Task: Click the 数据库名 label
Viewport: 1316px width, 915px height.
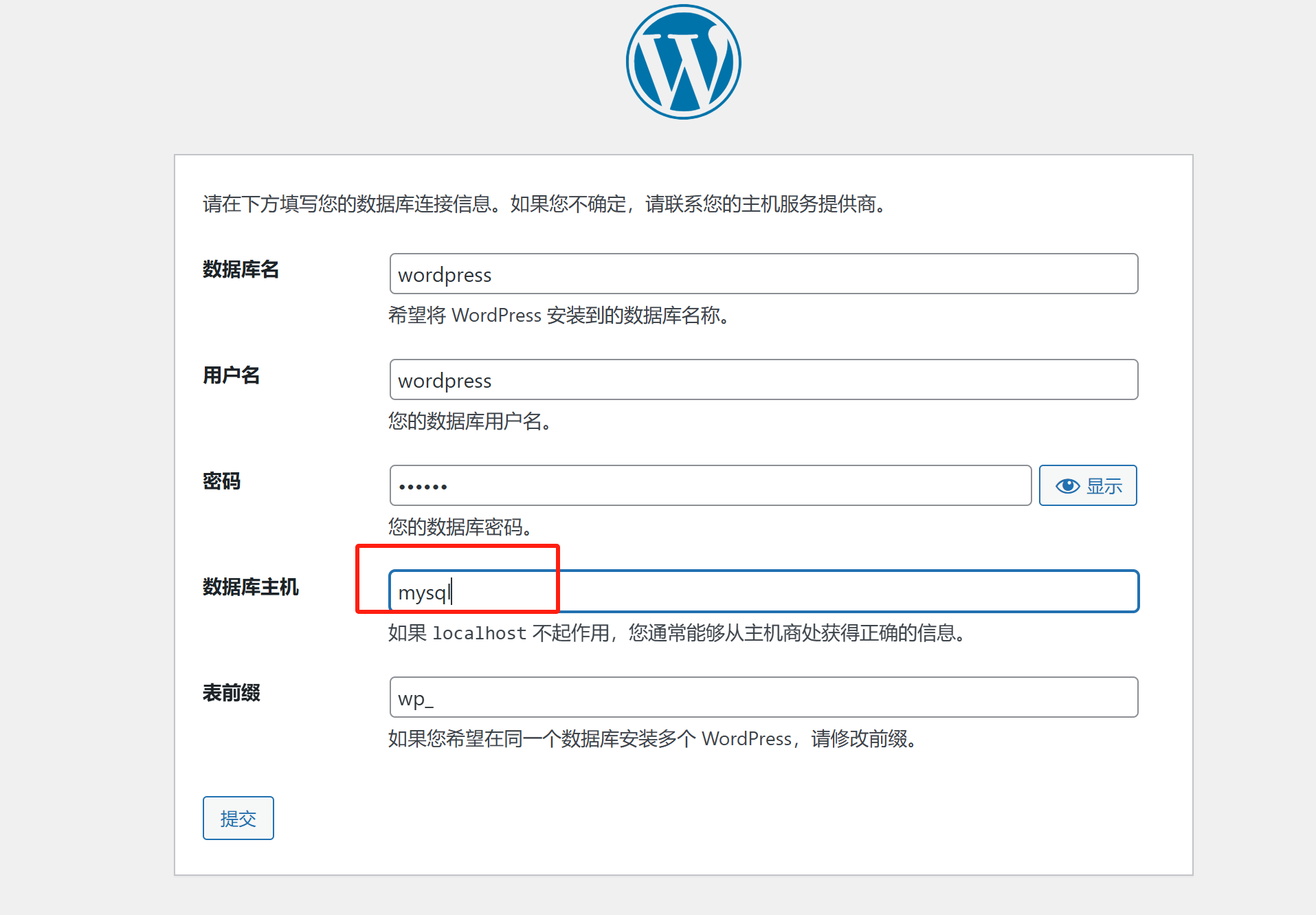Action: pos(241,269)
